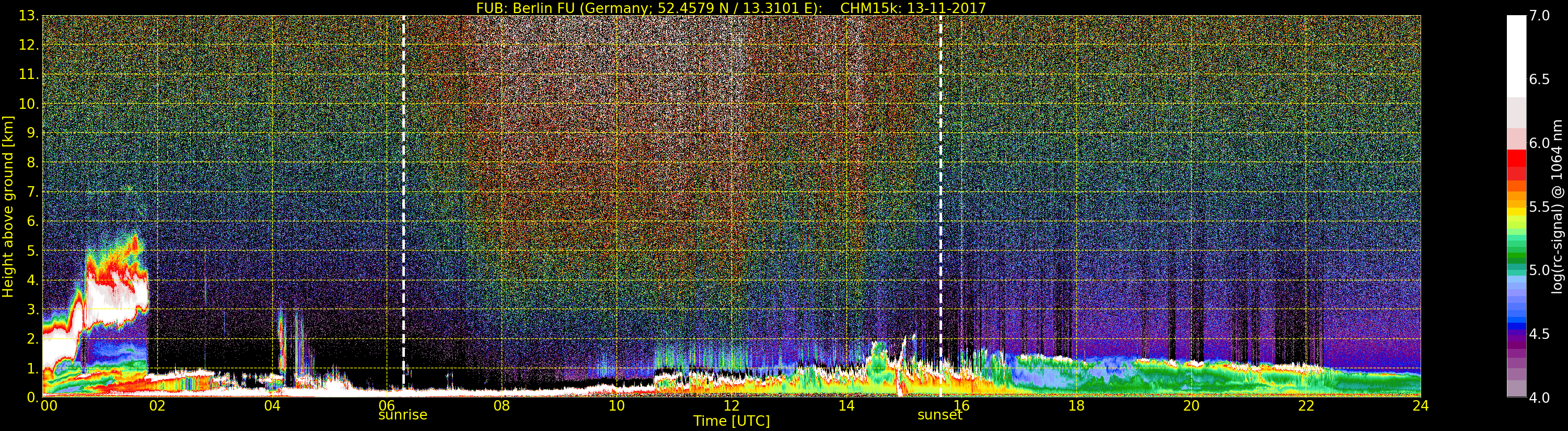Click the y-axis tick label '8.'

[x=32, y=163]
